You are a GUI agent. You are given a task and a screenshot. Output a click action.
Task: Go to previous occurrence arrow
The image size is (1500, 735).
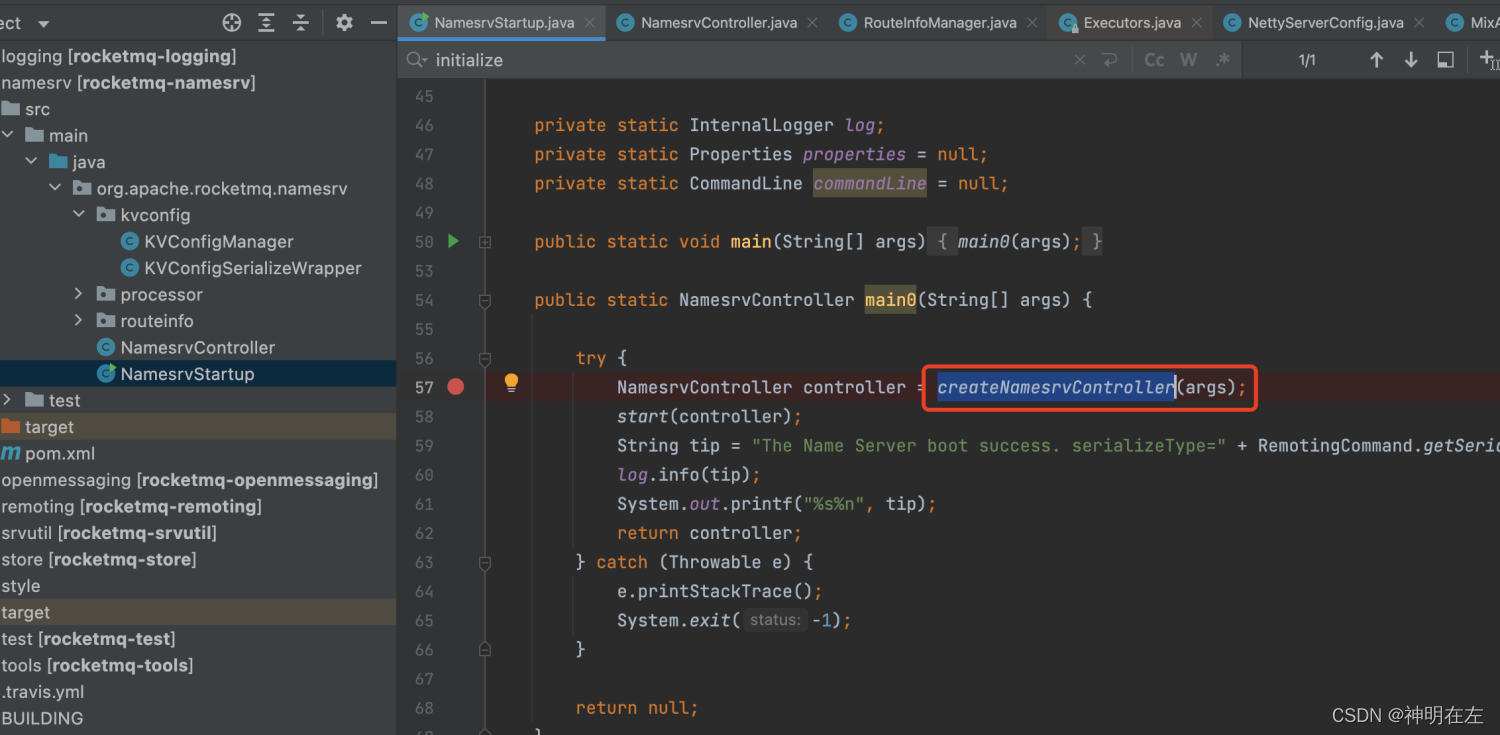(x=1376, y=60)
